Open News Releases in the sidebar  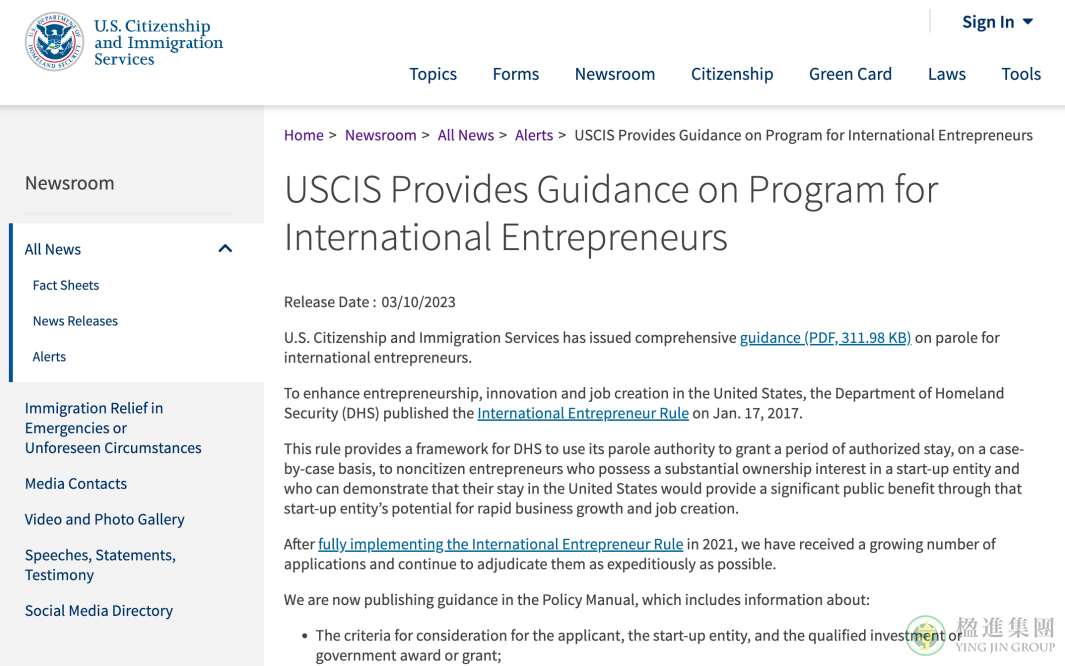click(75, 320)
